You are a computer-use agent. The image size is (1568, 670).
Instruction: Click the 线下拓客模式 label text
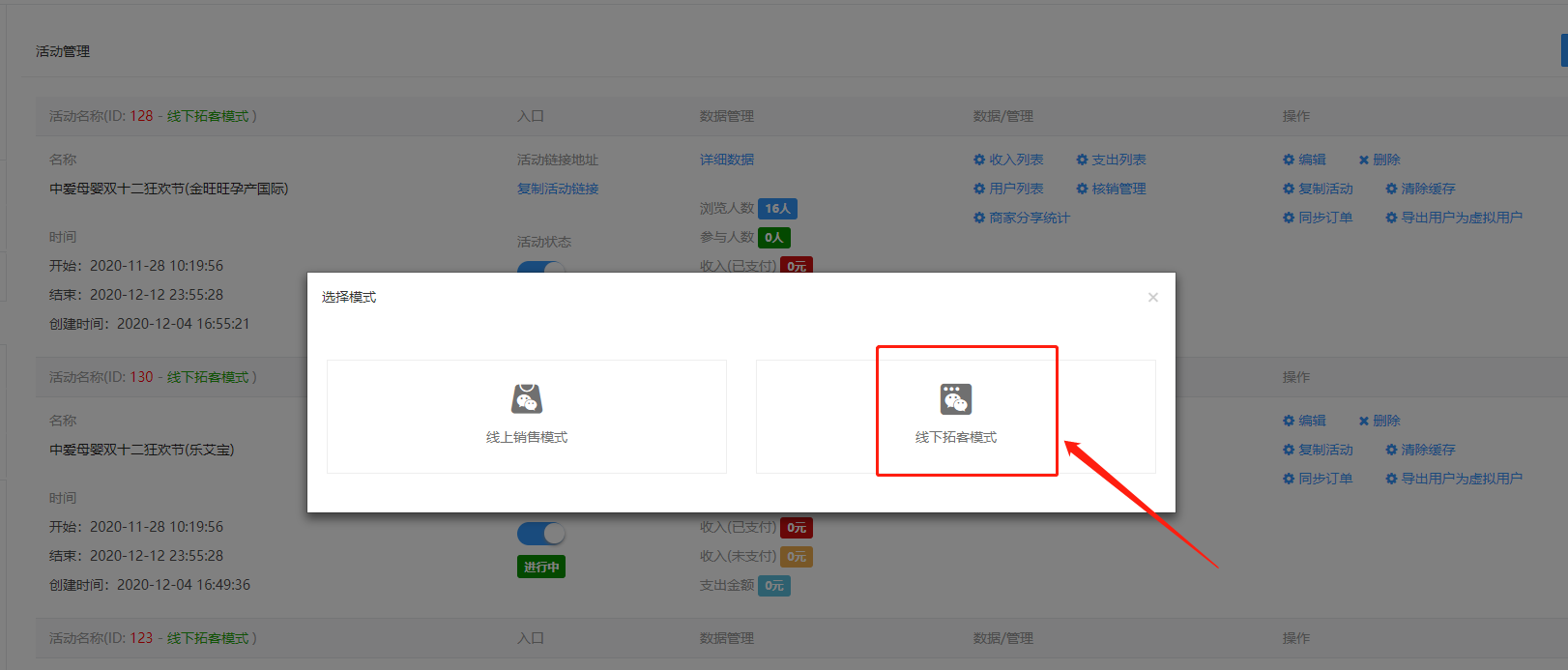point(956,437)
